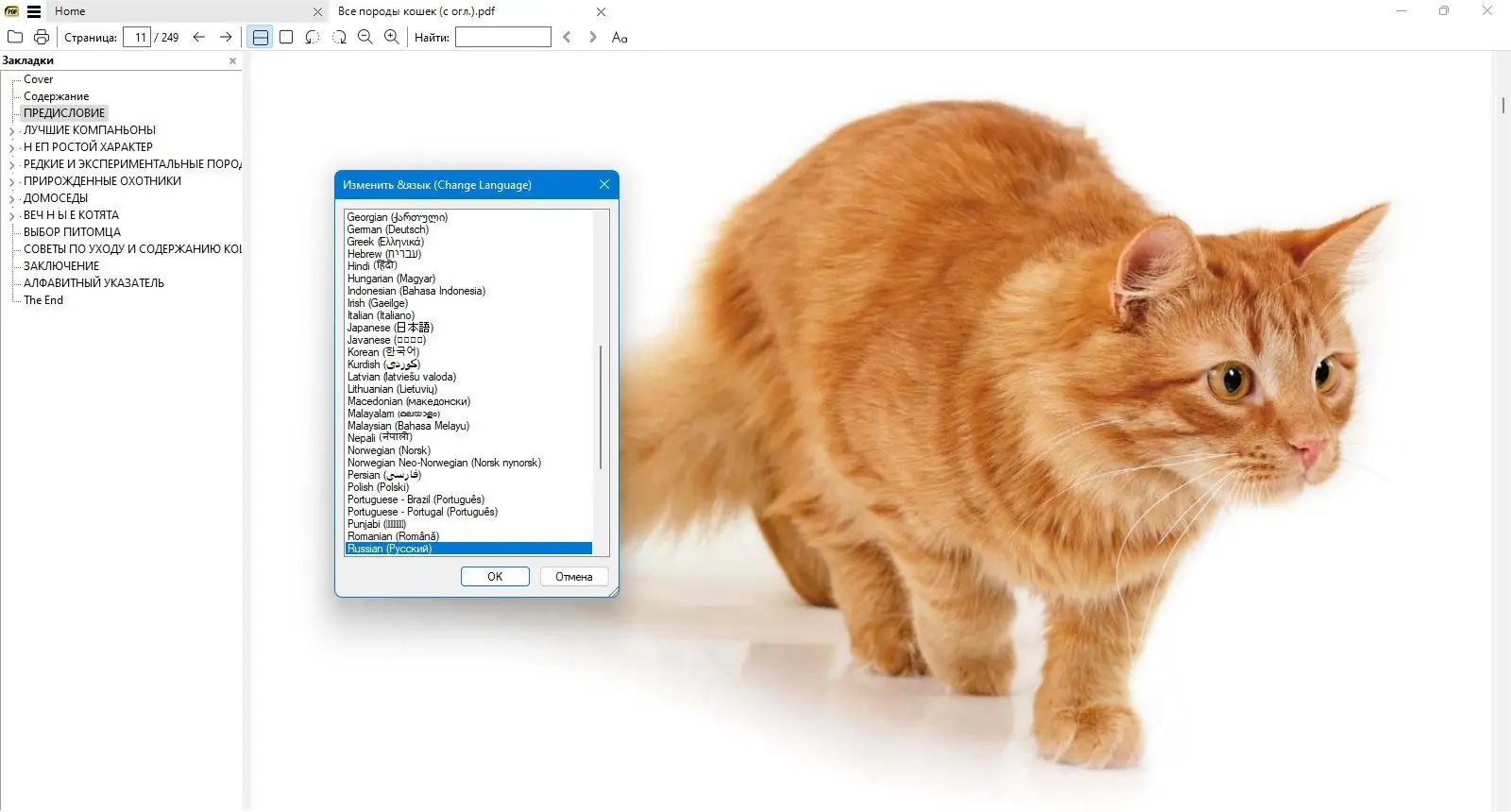Viewport: 1511px width, 812px height.
Task: Select Macedonian (македонски) language
Action: tap(409, 401)
